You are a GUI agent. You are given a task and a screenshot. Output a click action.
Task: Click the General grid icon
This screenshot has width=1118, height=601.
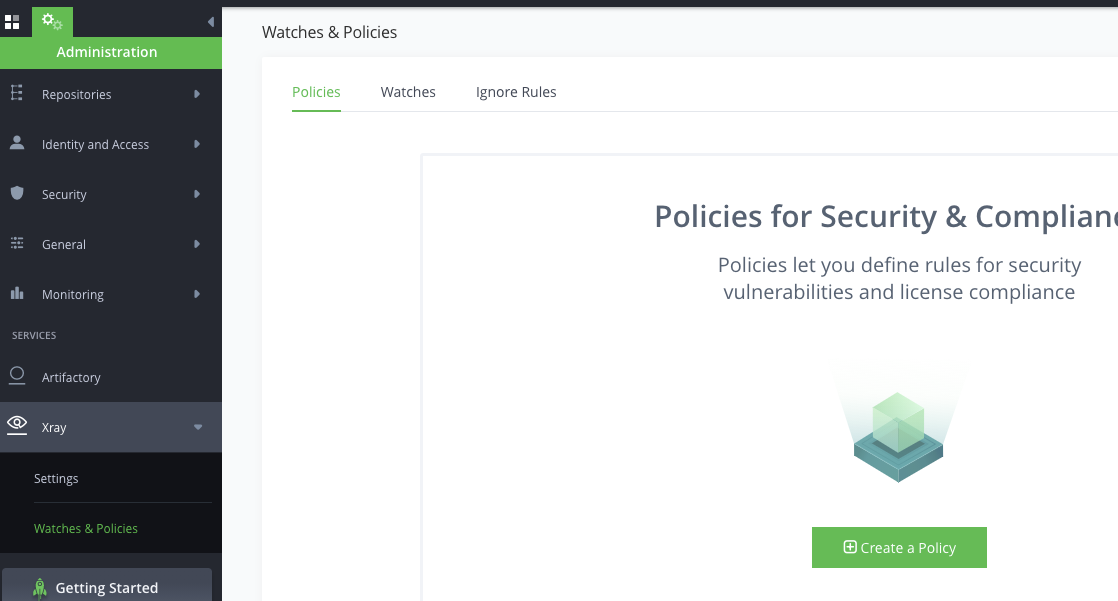click(x=16, y=243)
